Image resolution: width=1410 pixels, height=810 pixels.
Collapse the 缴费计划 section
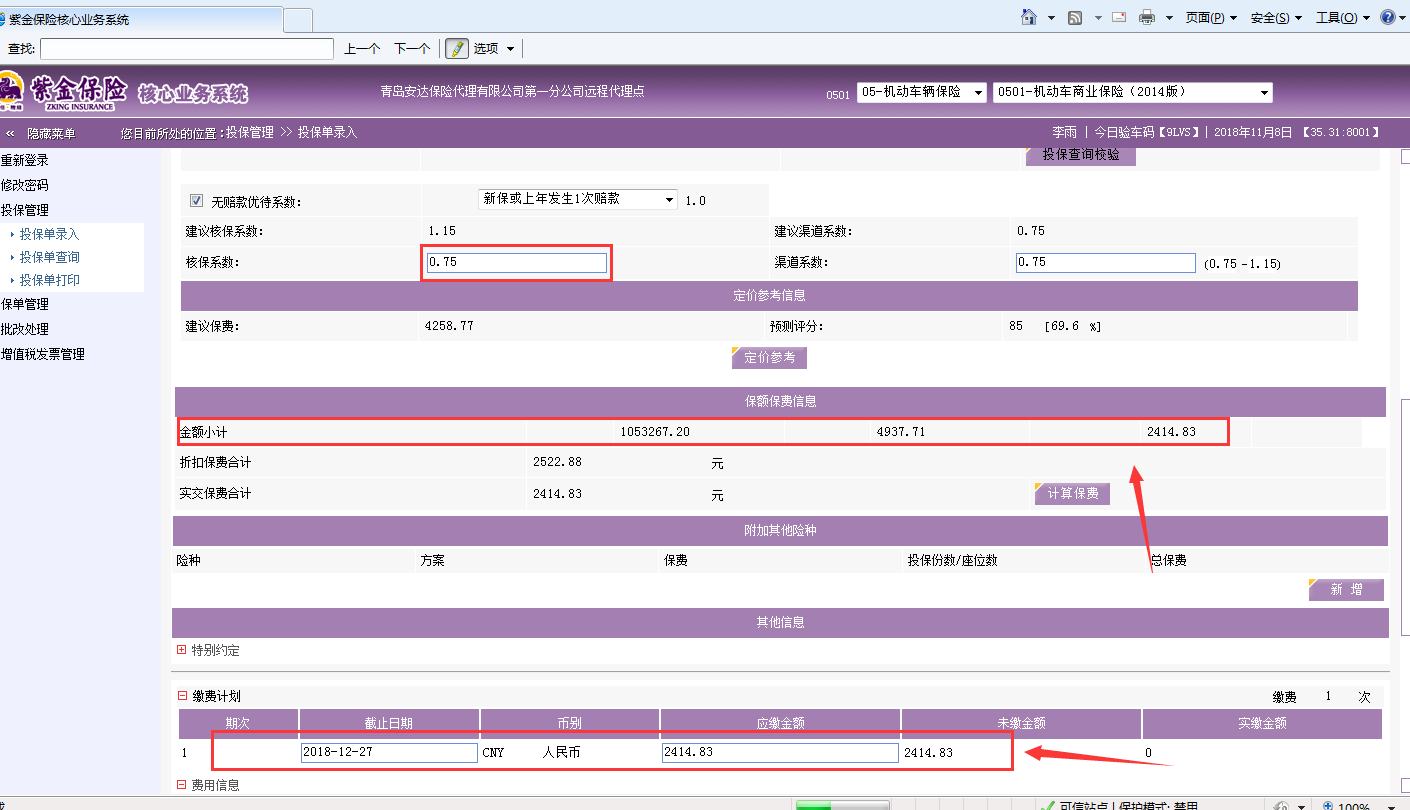182,696
